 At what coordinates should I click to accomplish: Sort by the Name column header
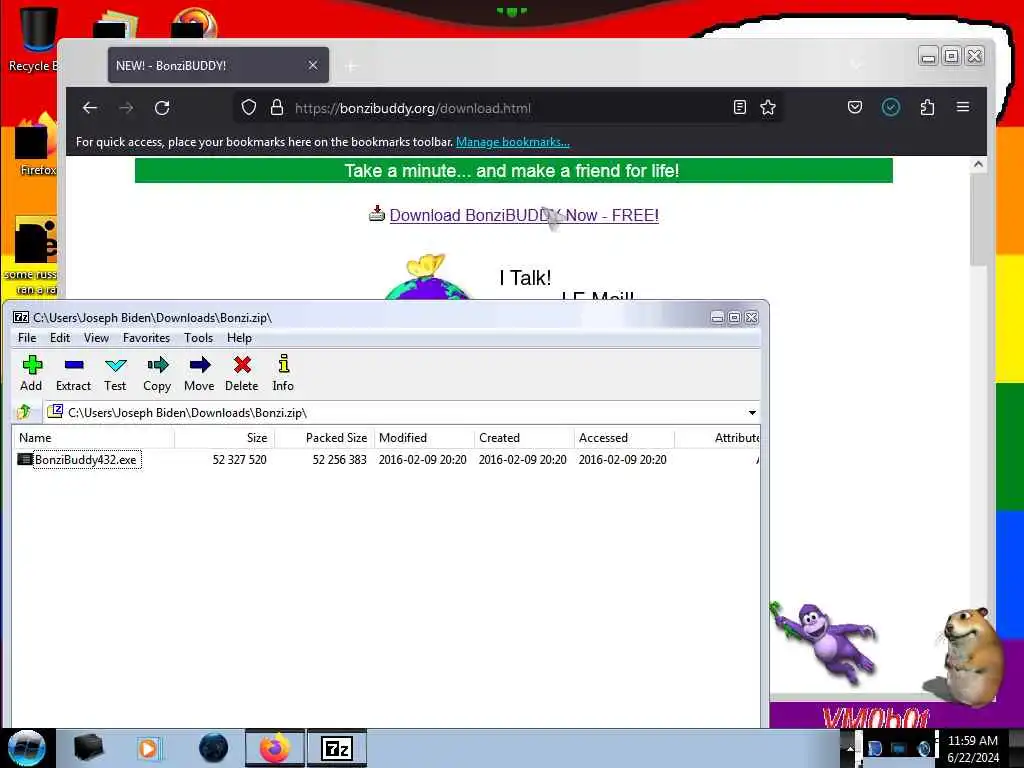coord(94,438)
